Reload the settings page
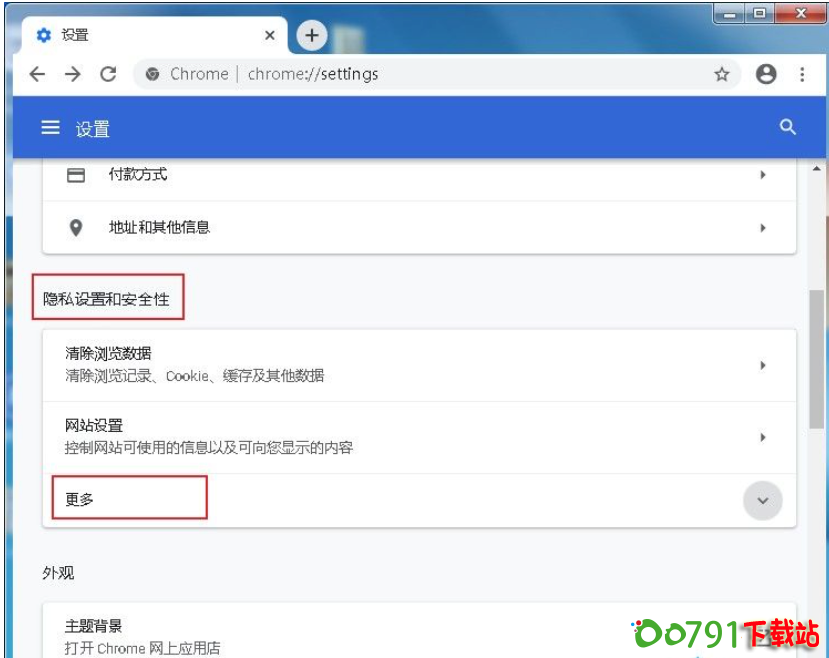Image resolution: width=829 pixels, height=658 pixels. point(108,74)
